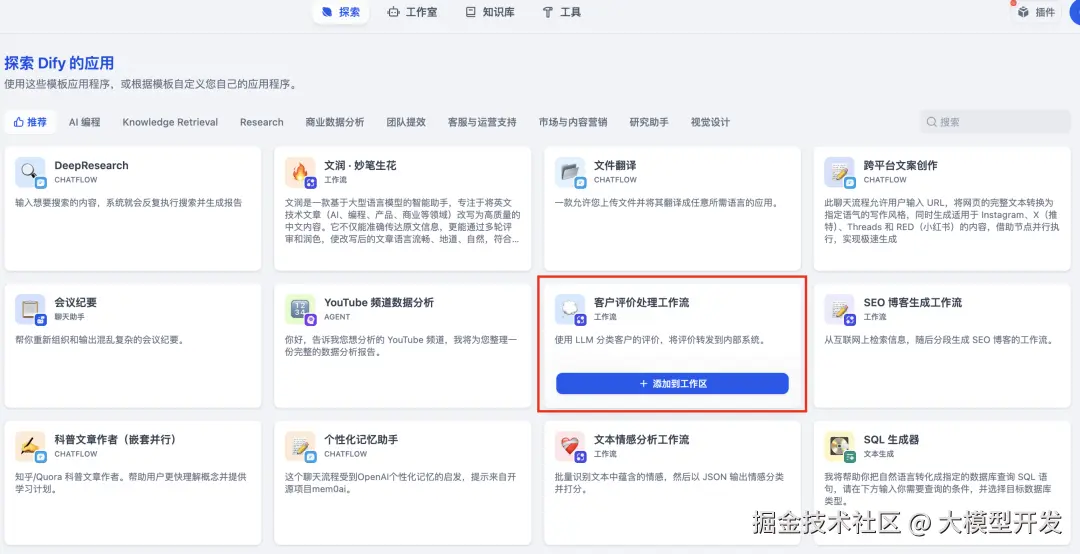1080x554 pixels.
Task: Open the 工具 navigation tab
Action: tap(561, 12)
